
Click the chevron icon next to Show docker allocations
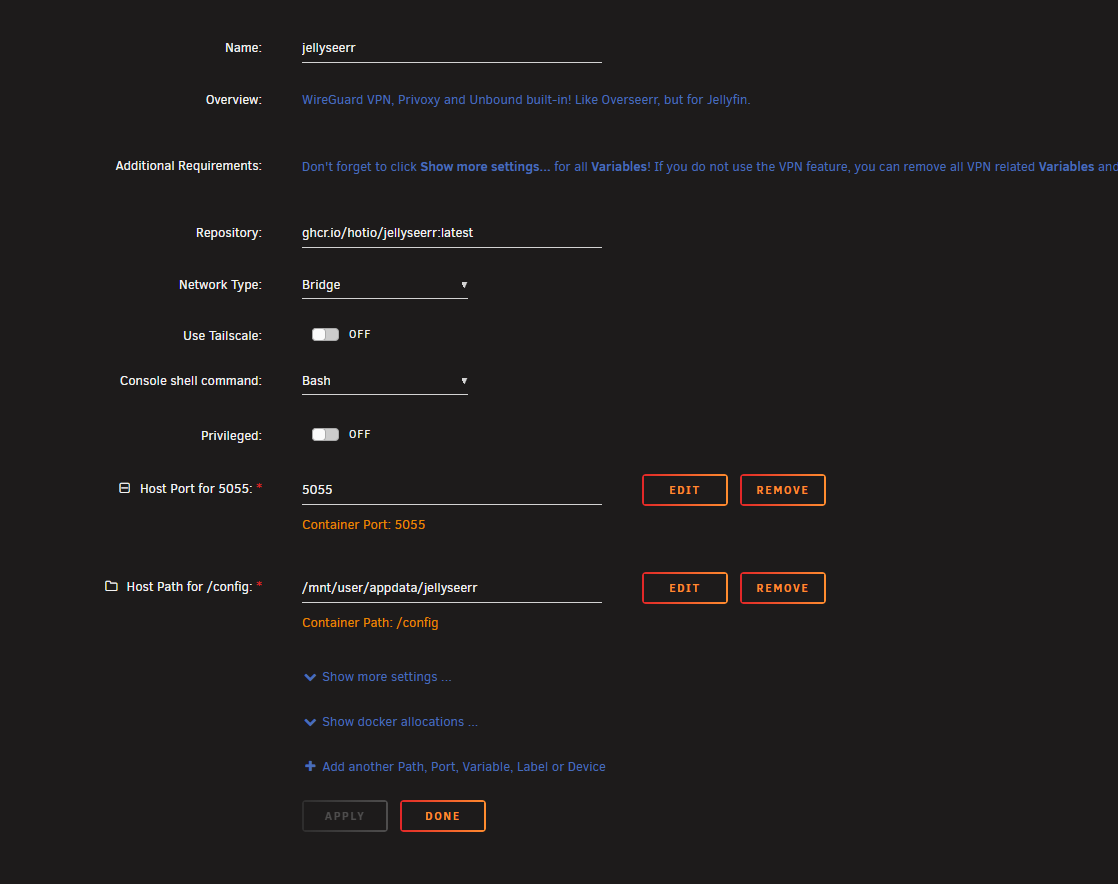310,722
